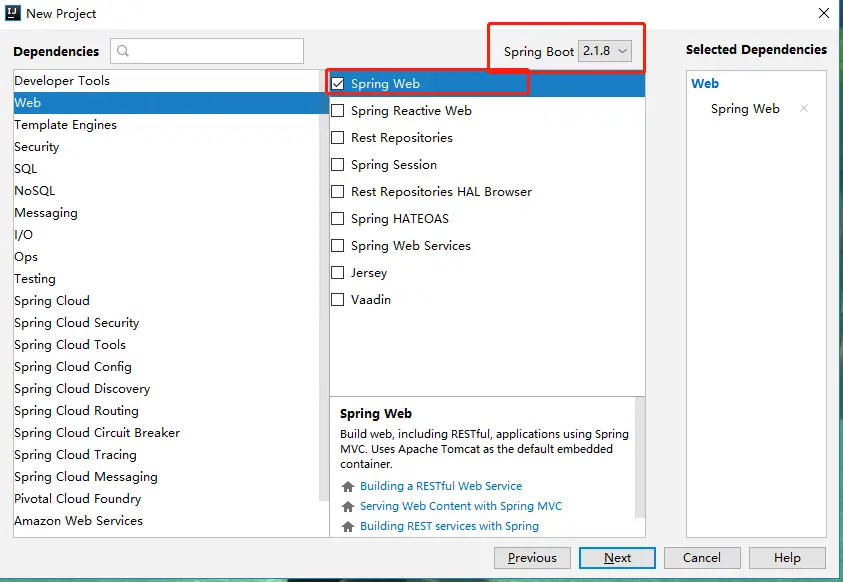Viewport: 843px width, 582px height.
Task: Focus the Dependencies search field
Action: (x=207, y=51)
